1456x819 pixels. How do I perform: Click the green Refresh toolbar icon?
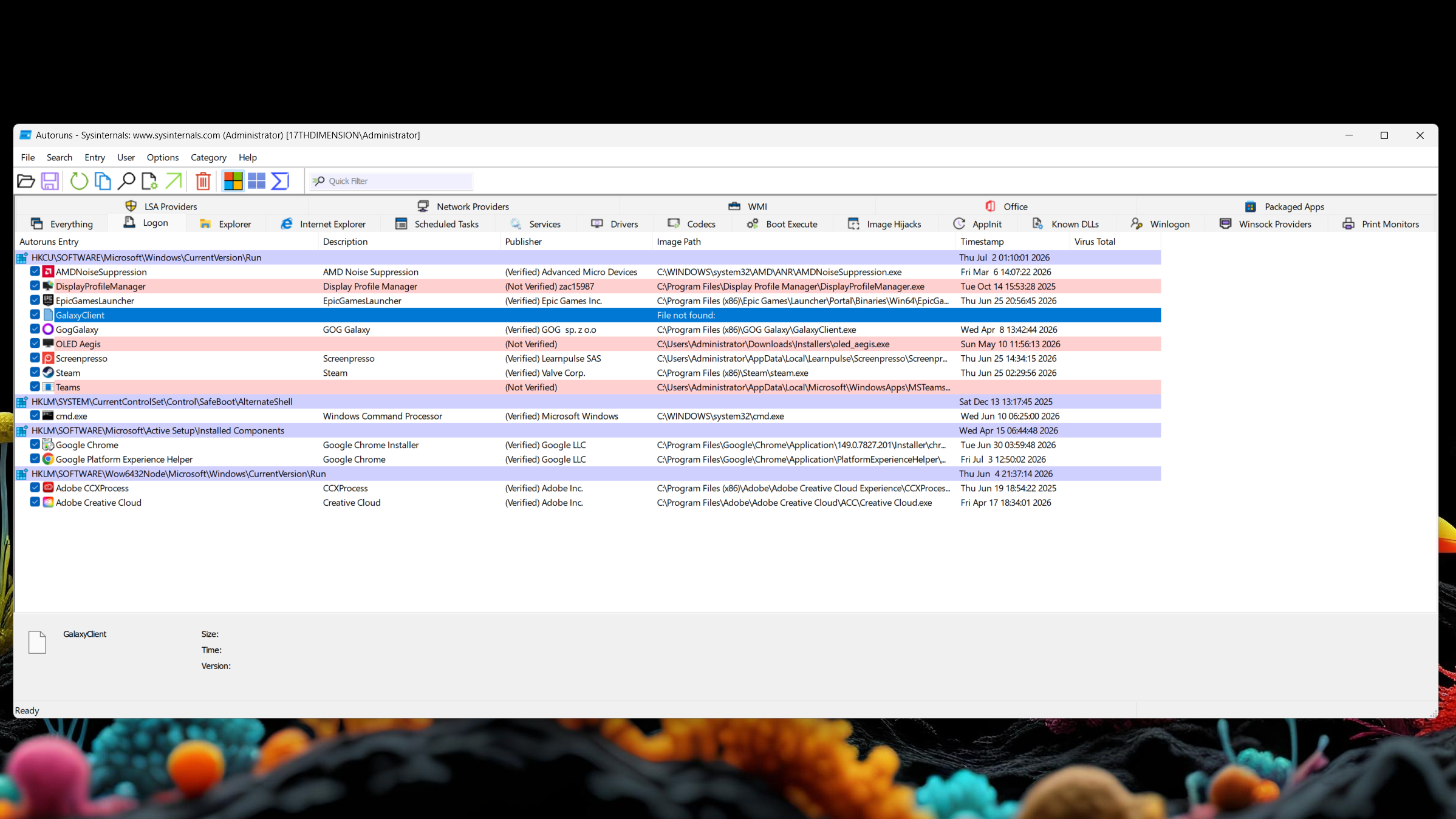79,181
